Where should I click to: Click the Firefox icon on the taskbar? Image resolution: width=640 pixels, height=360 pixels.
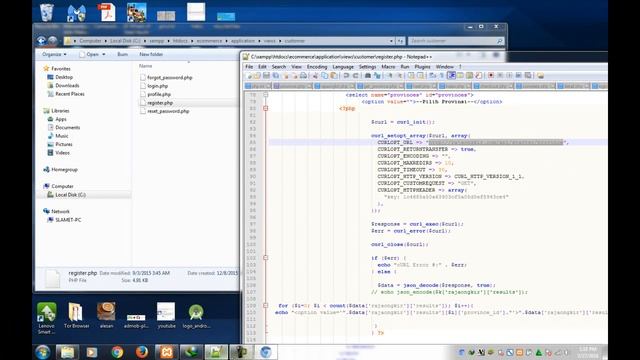tap(142, 352)
